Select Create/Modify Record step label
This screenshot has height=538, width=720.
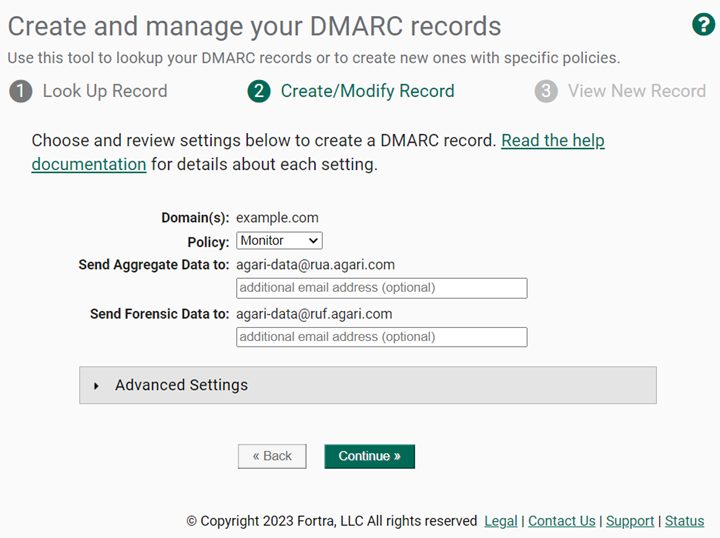click(367, 91)
